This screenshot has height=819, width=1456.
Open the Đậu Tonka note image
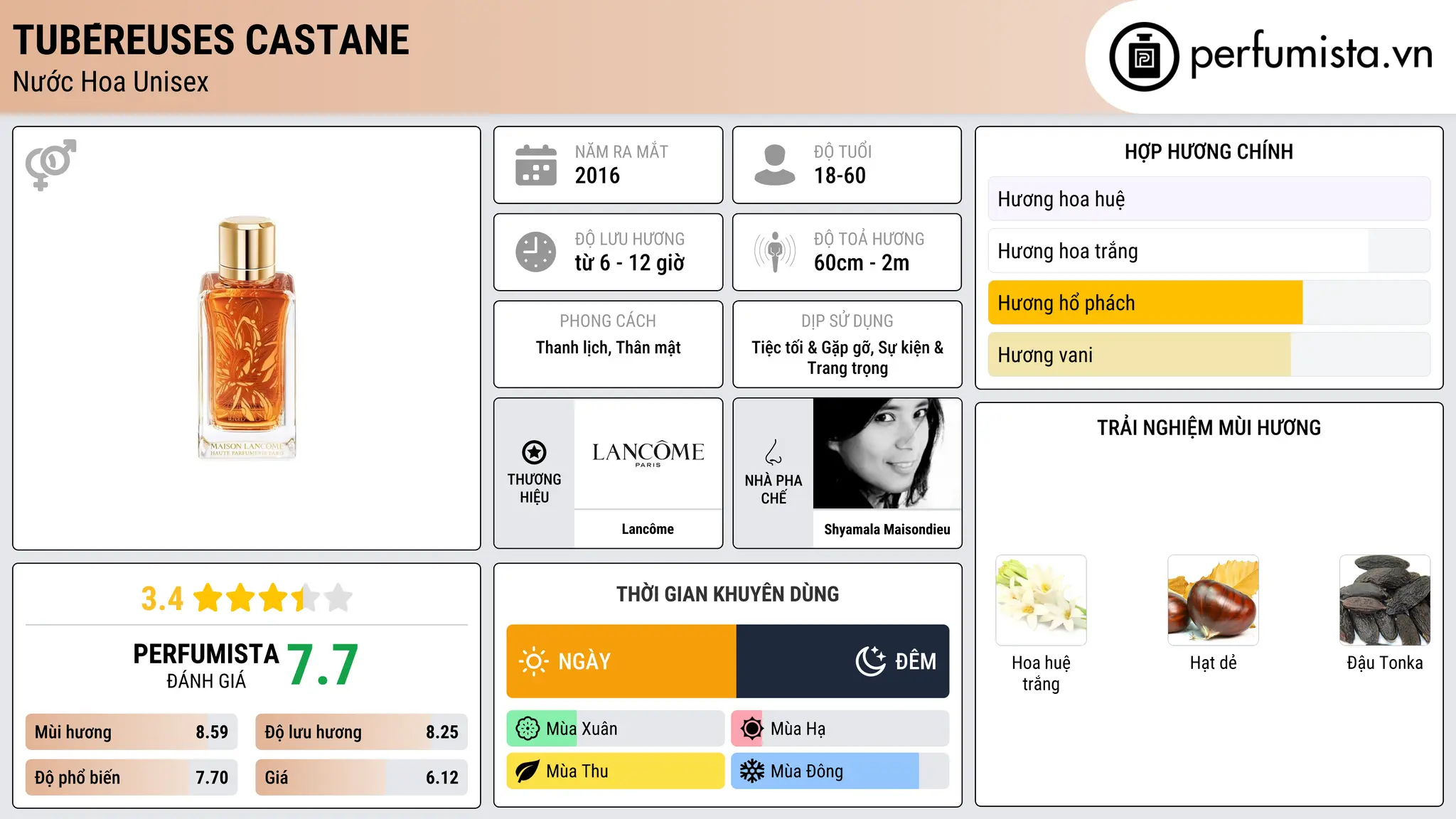coord(1385,600)
